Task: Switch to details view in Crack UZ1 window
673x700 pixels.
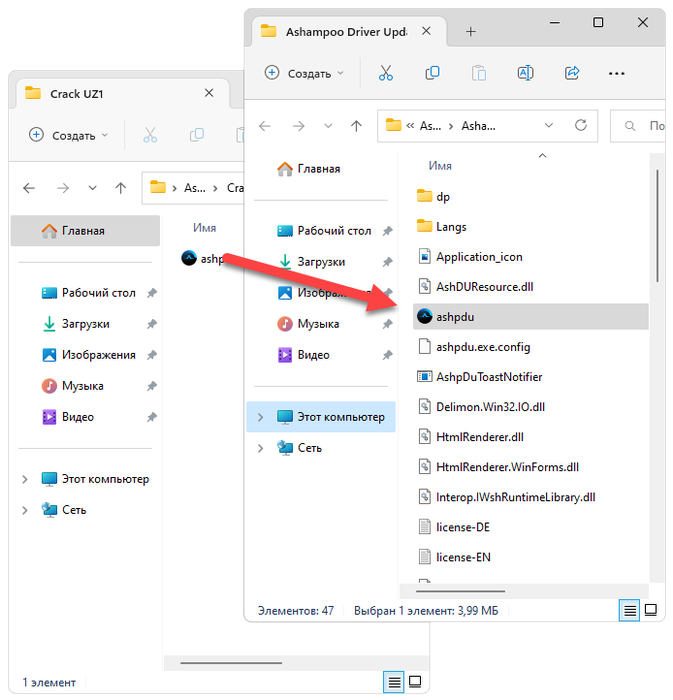Action: click(394, 682)
